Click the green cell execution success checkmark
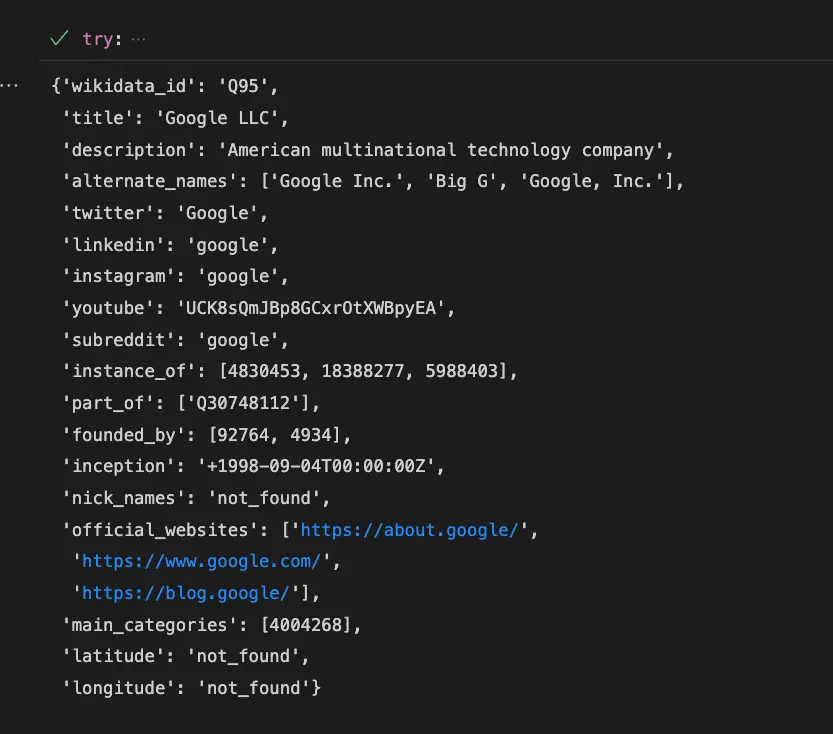Image resolution: width=833 pixels, height=734 pixels. pos(59,38)
